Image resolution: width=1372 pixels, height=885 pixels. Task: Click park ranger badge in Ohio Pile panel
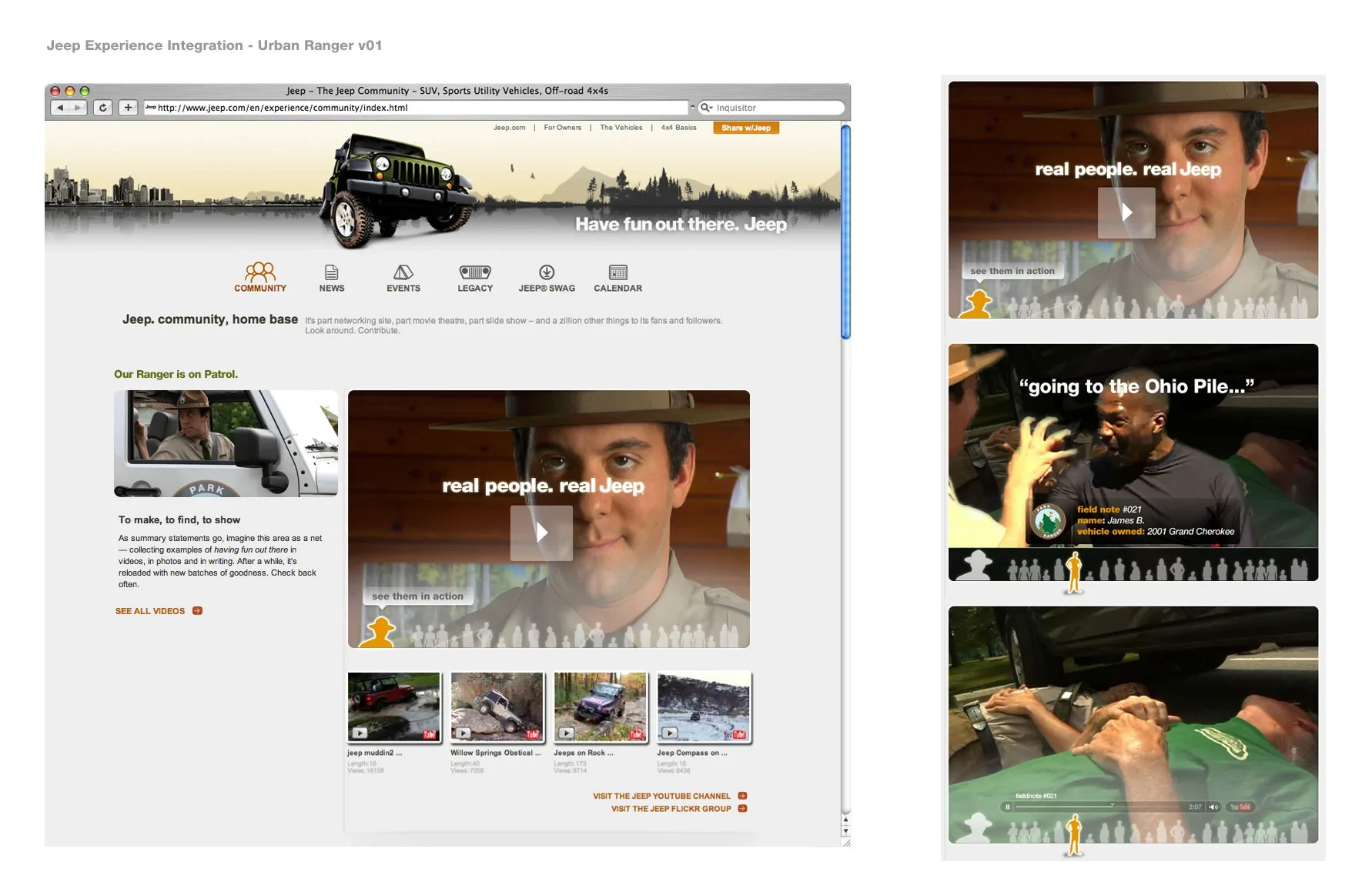1048,523
